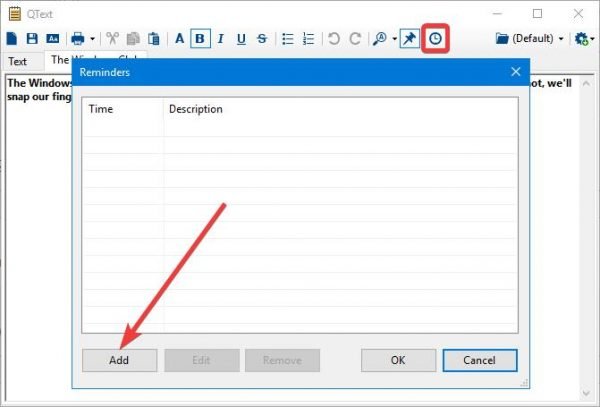Click the Undo icon
600x407 pixels.
[x=334, y=39]
